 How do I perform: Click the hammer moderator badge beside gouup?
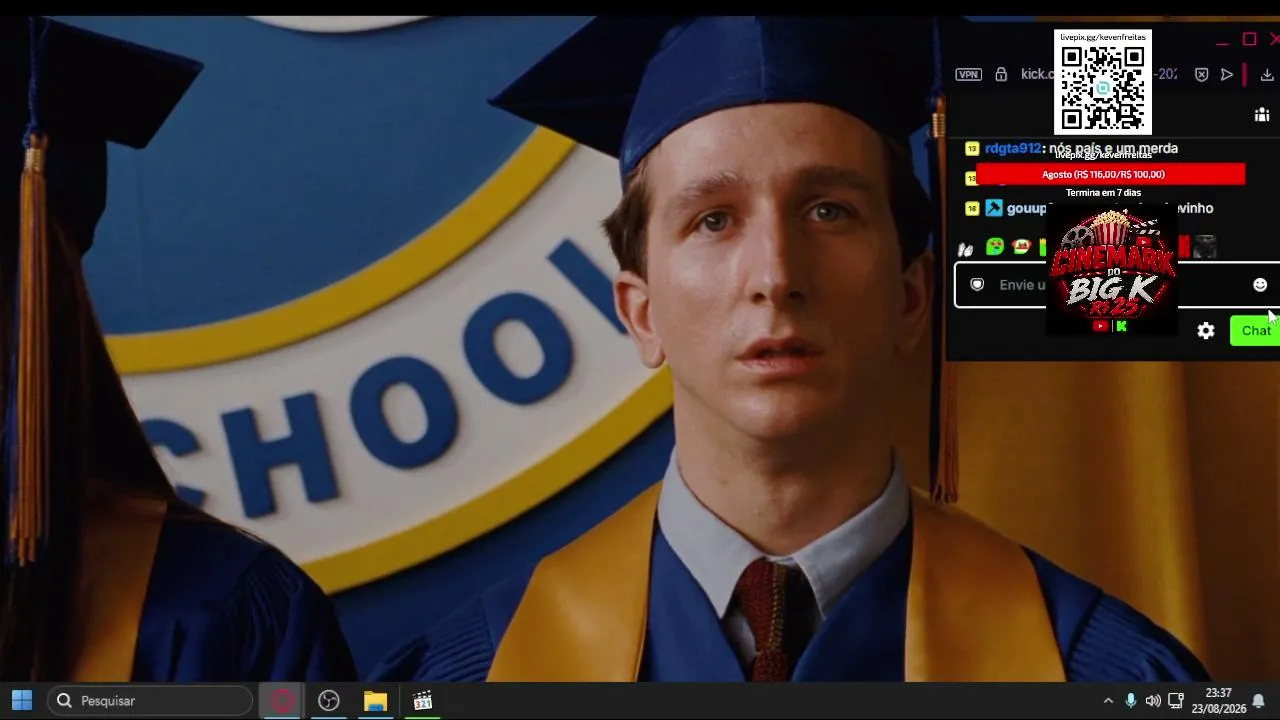[994, 208]
